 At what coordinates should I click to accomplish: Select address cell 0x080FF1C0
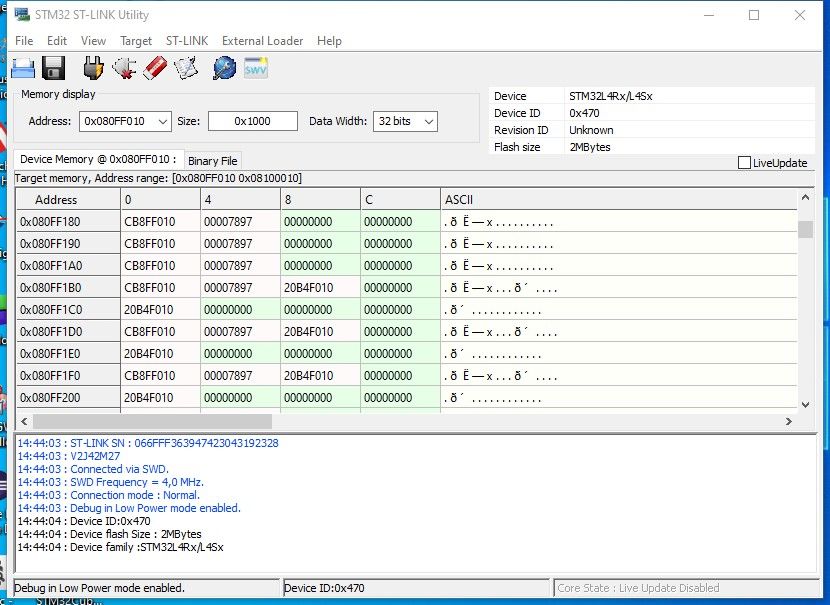68,310
